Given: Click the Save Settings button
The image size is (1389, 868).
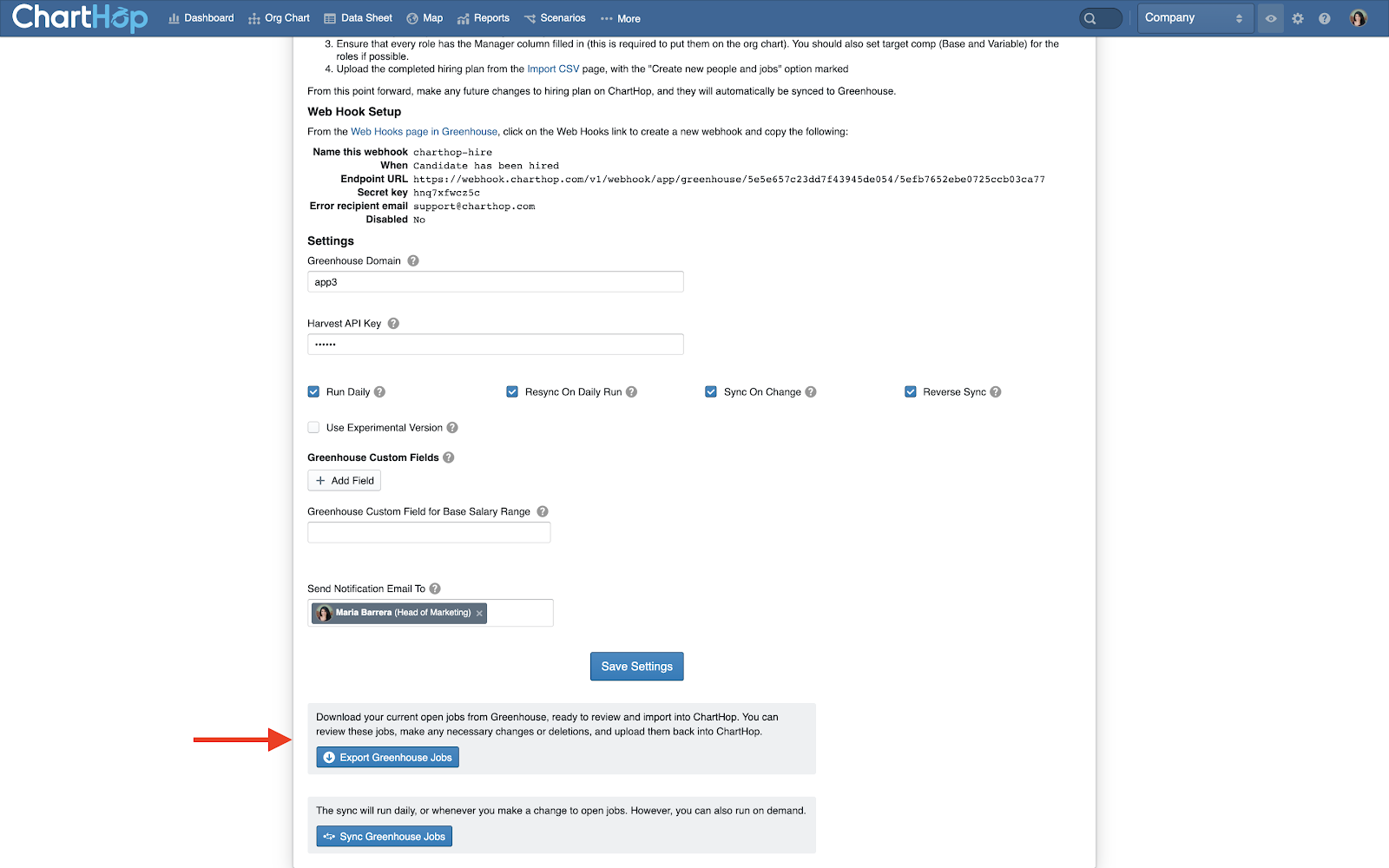Looking at the screenshot, I should pyautogui.click(x=637, y=667).
